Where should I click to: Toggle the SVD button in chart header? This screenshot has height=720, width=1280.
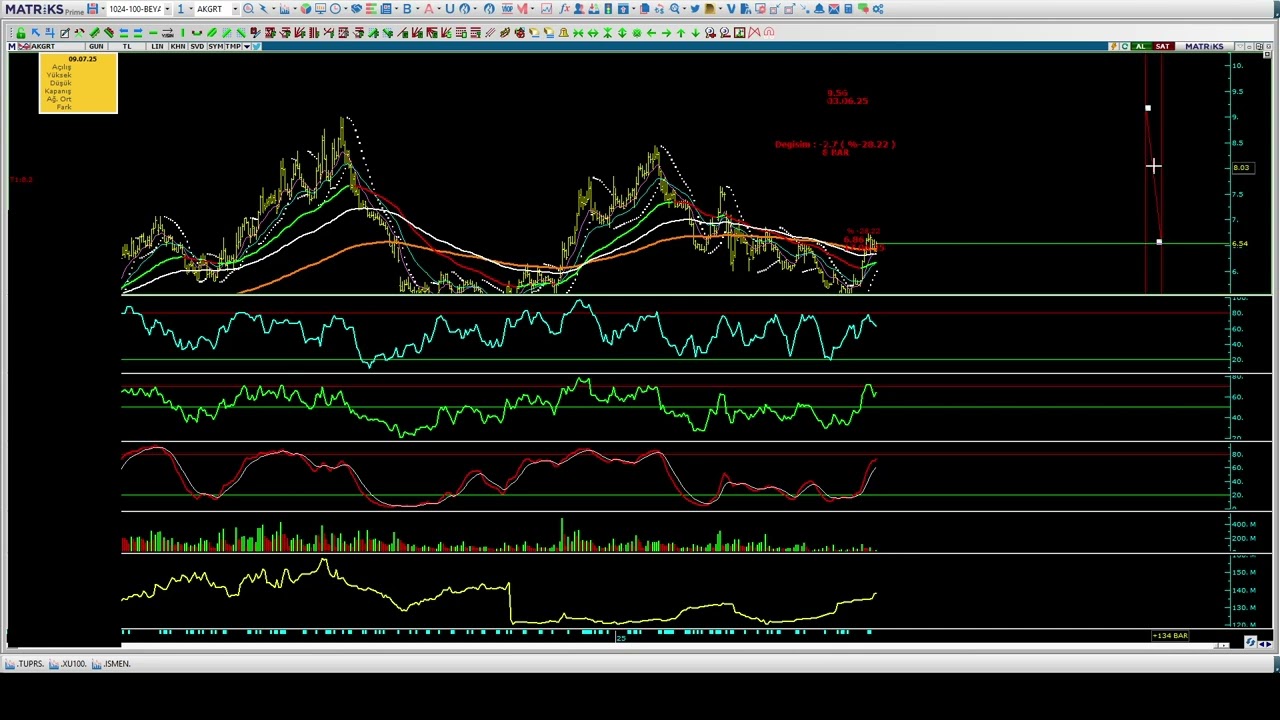click(197, 47)
